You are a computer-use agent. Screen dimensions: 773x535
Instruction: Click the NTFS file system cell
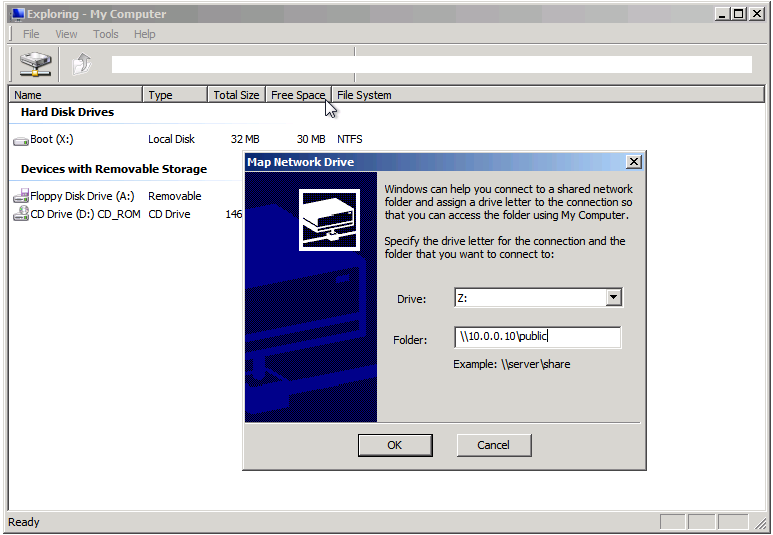point(350,140)
